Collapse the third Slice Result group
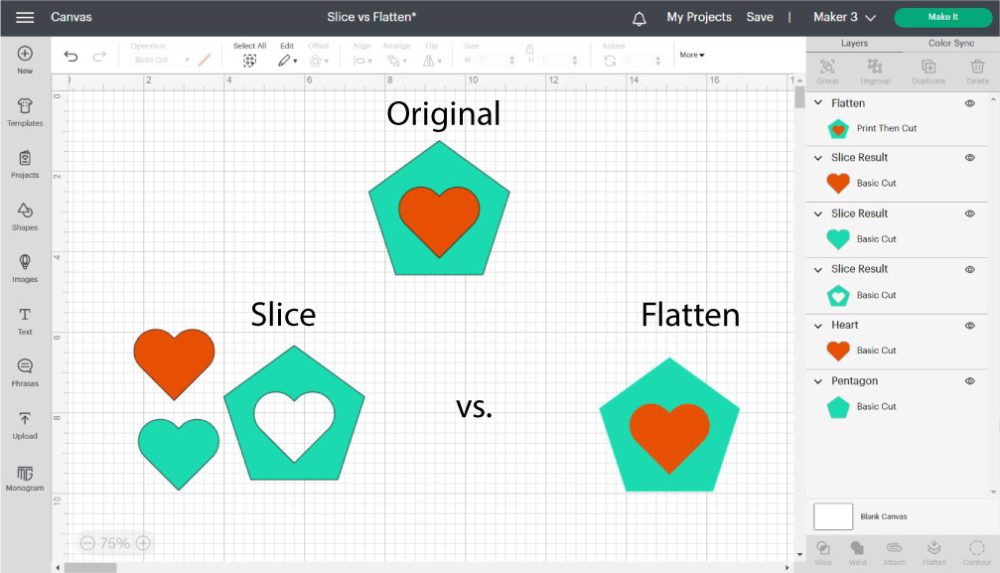This screenshot has width=1000, height=573. click(818, 269)
